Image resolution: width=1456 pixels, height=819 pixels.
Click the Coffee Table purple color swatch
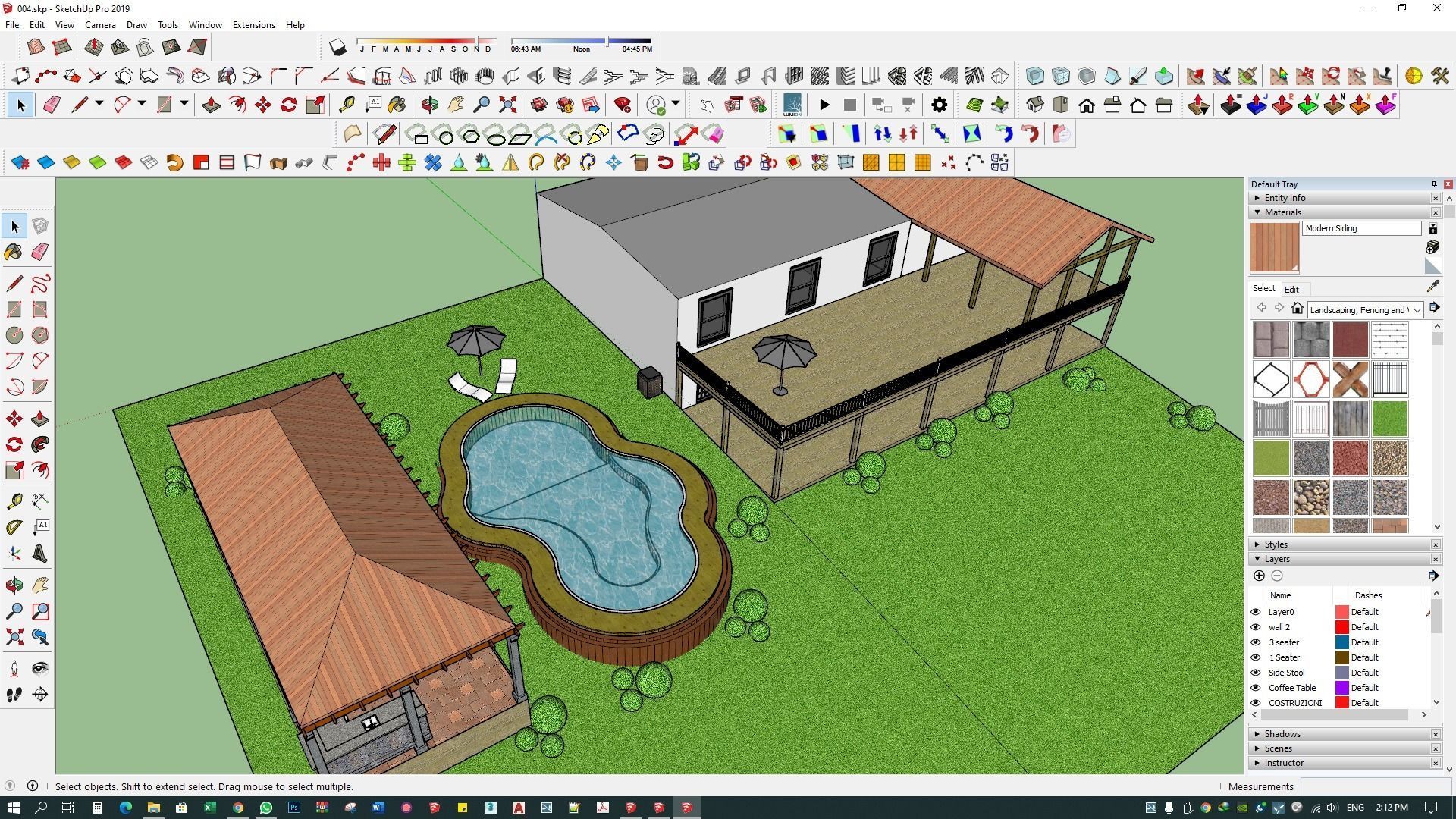point(1341,688)
